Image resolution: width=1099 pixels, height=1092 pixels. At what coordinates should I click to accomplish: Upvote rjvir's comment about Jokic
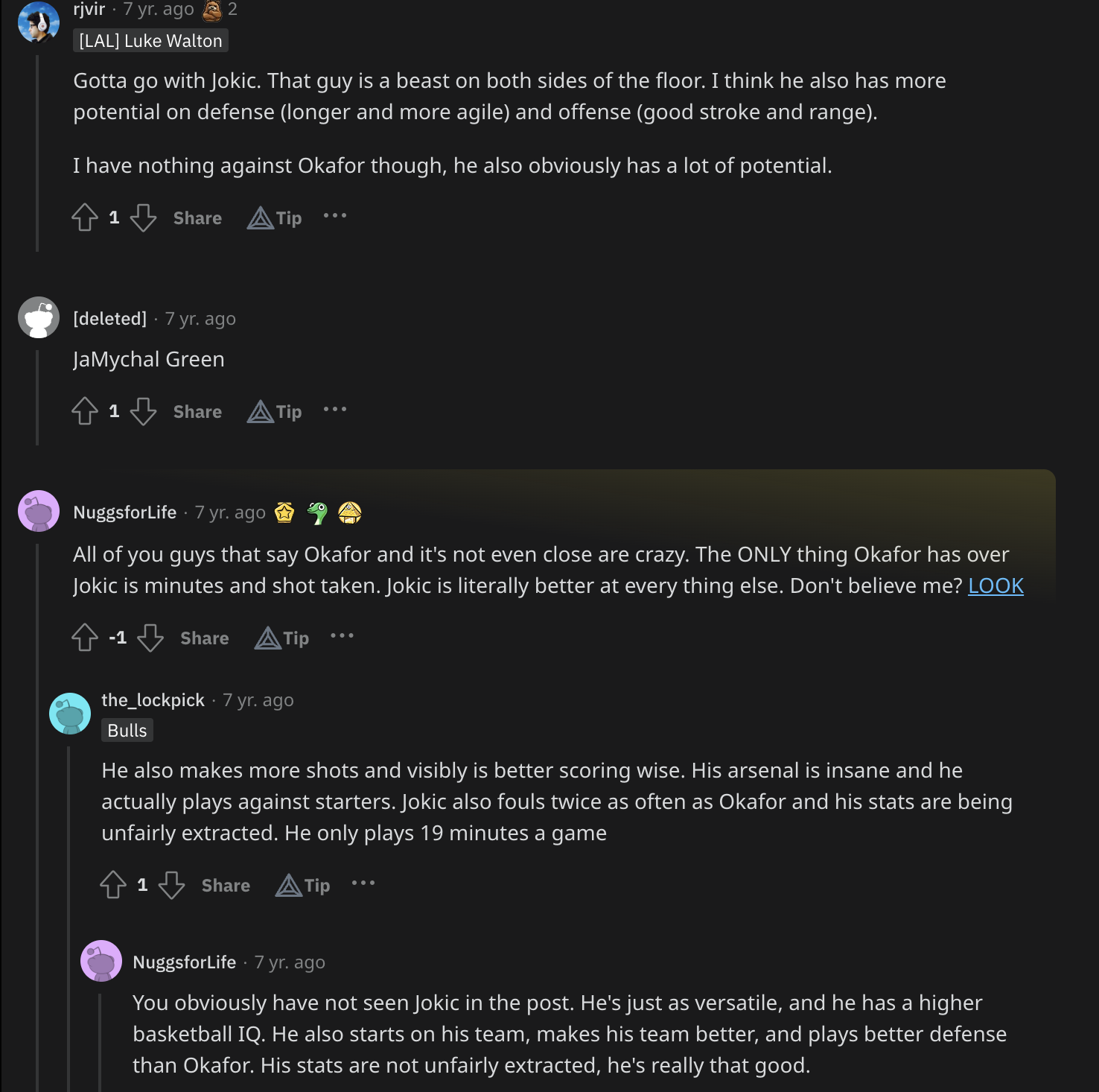(85, 218)
